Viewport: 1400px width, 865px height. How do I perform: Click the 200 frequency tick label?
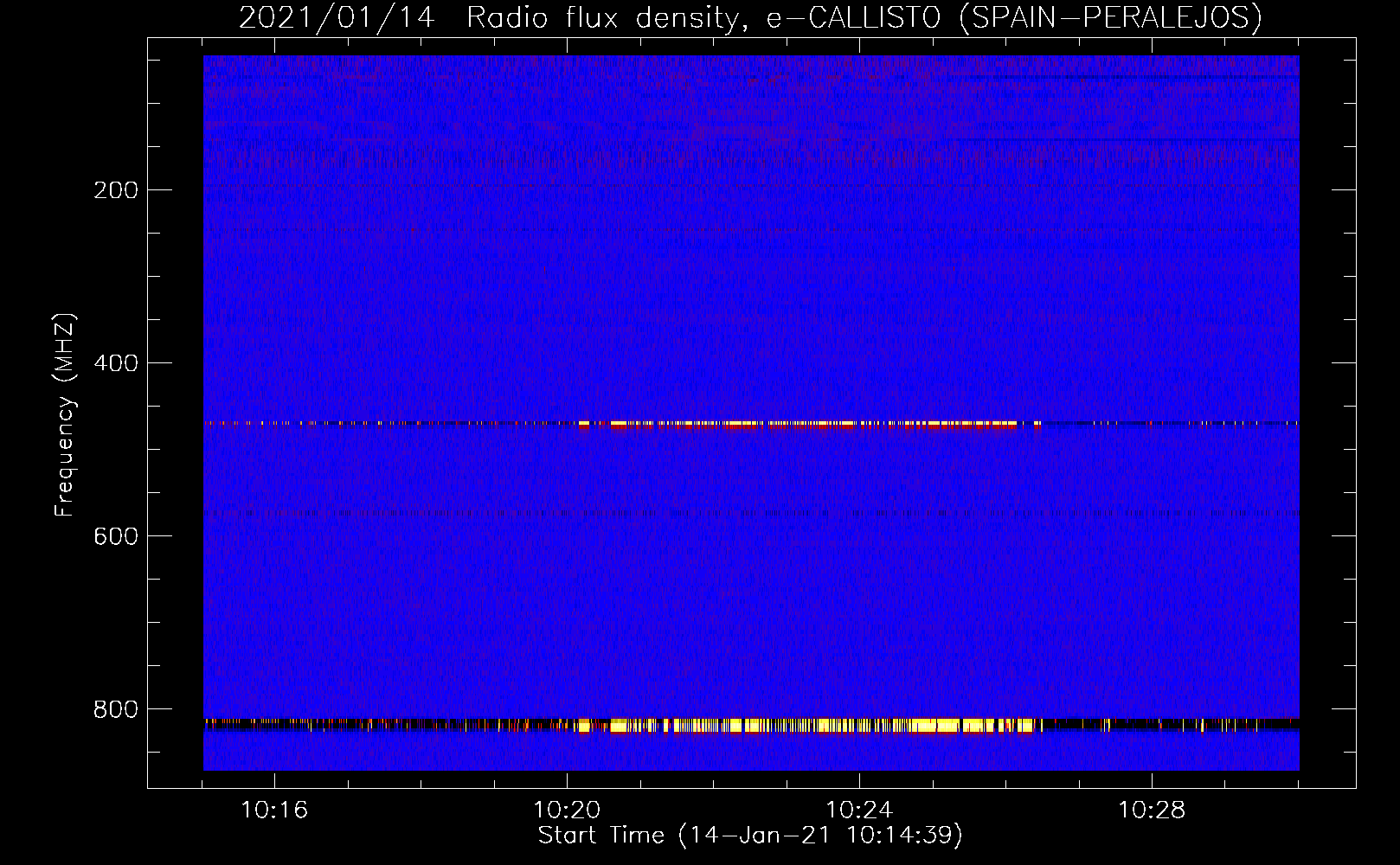click(116, 190)
